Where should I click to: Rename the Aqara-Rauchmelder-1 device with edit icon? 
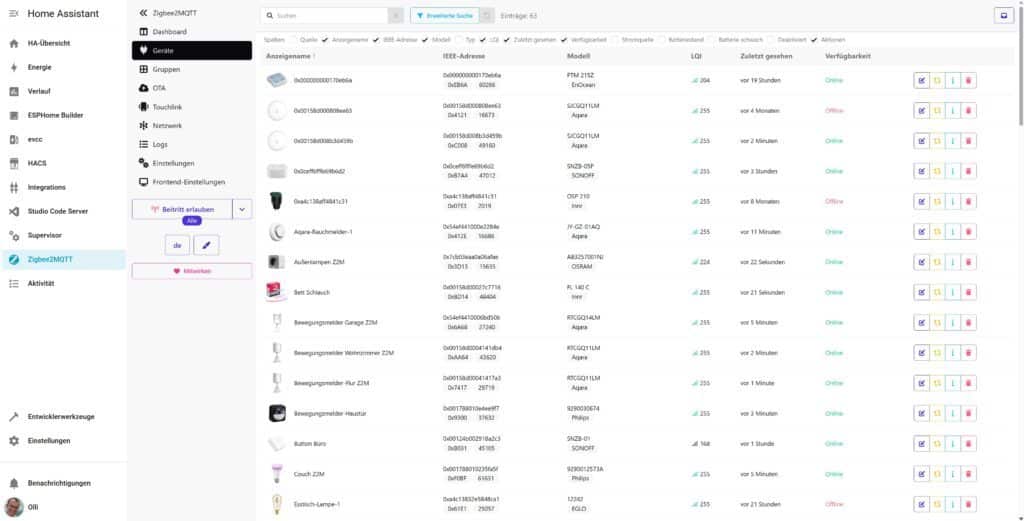921,232
